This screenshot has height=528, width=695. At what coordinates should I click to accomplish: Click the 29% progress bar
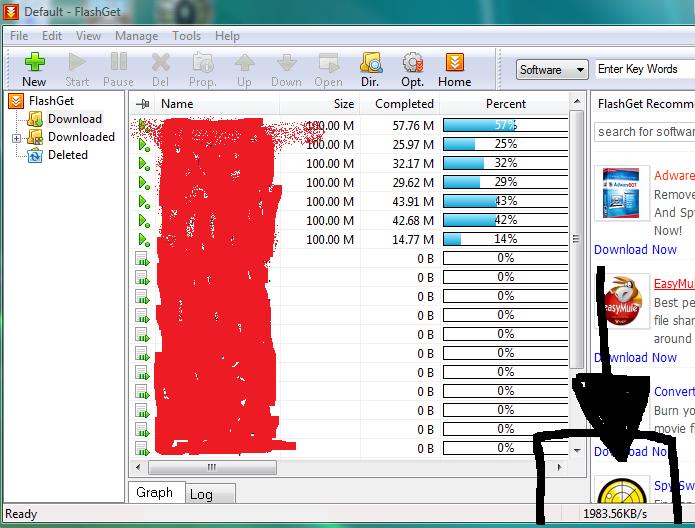(506, 182)
